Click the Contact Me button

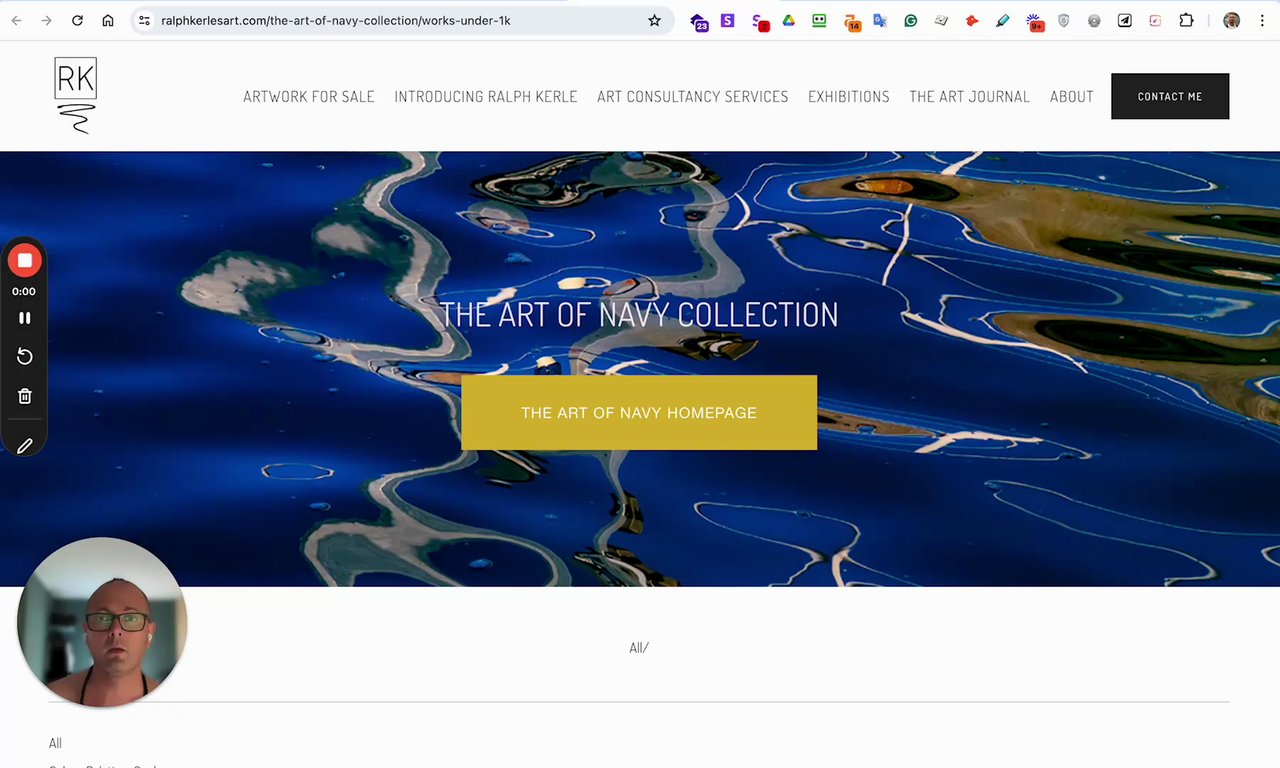(1170, 96)
